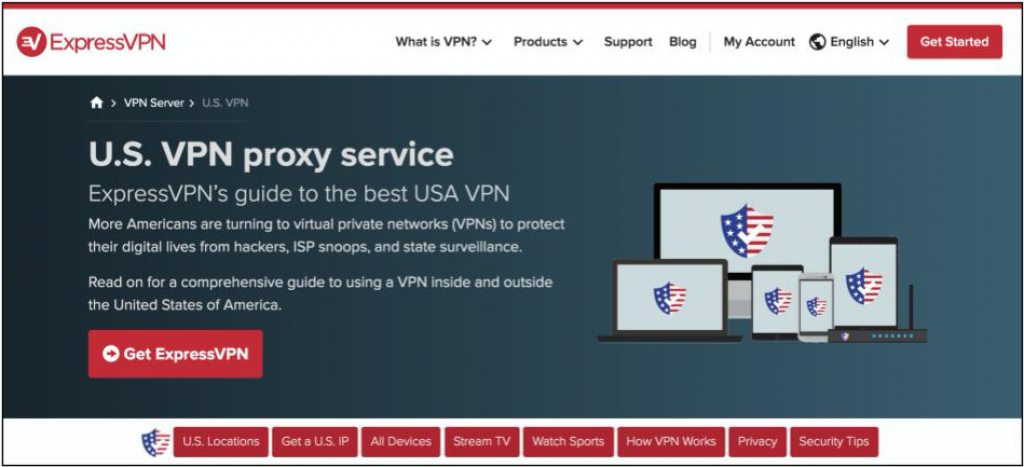The width and height of the screenshot is (1024, 467).
Task: Click the ExpressVPN logo
Action: 91,42
